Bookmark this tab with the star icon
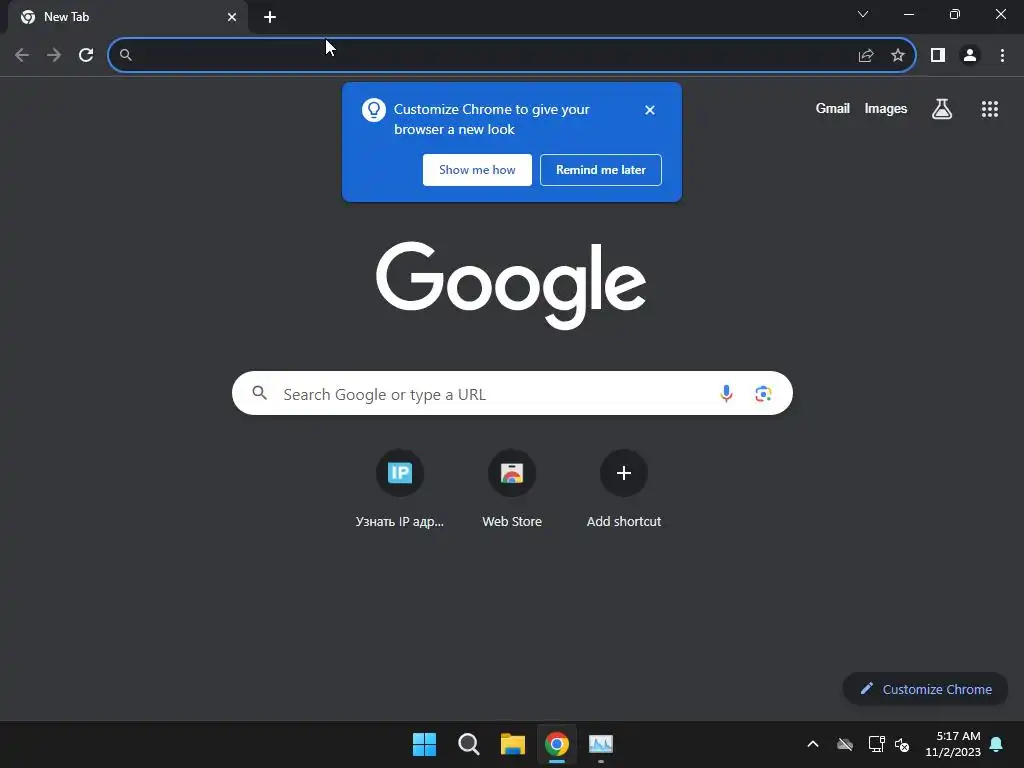Screen dimensions: 1024x768 click(898, 55)
